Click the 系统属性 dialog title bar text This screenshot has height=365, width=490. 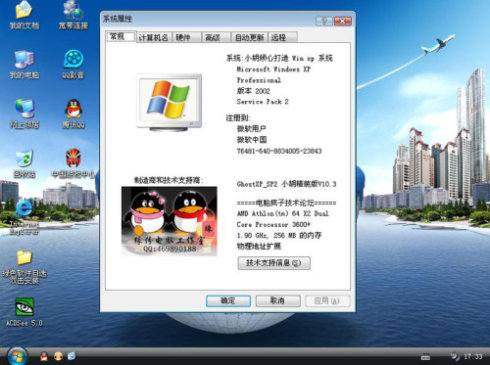coord(118,19)
